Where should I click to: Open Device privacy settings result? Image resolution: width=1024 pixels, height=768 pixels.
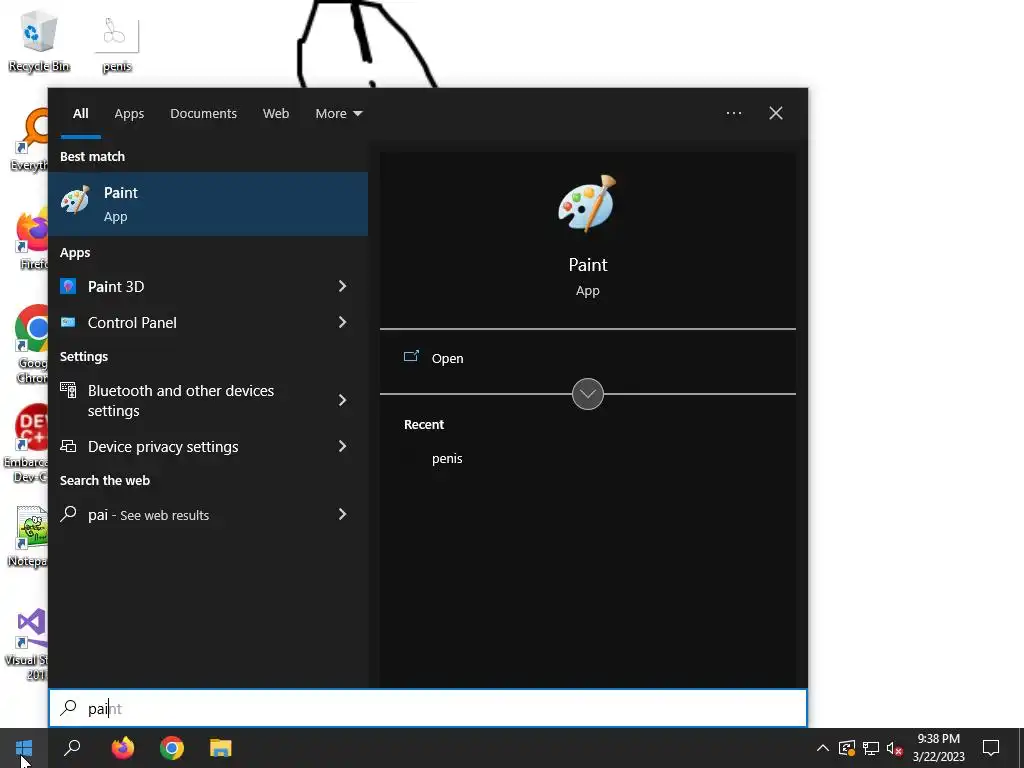(x=208, y=447)
